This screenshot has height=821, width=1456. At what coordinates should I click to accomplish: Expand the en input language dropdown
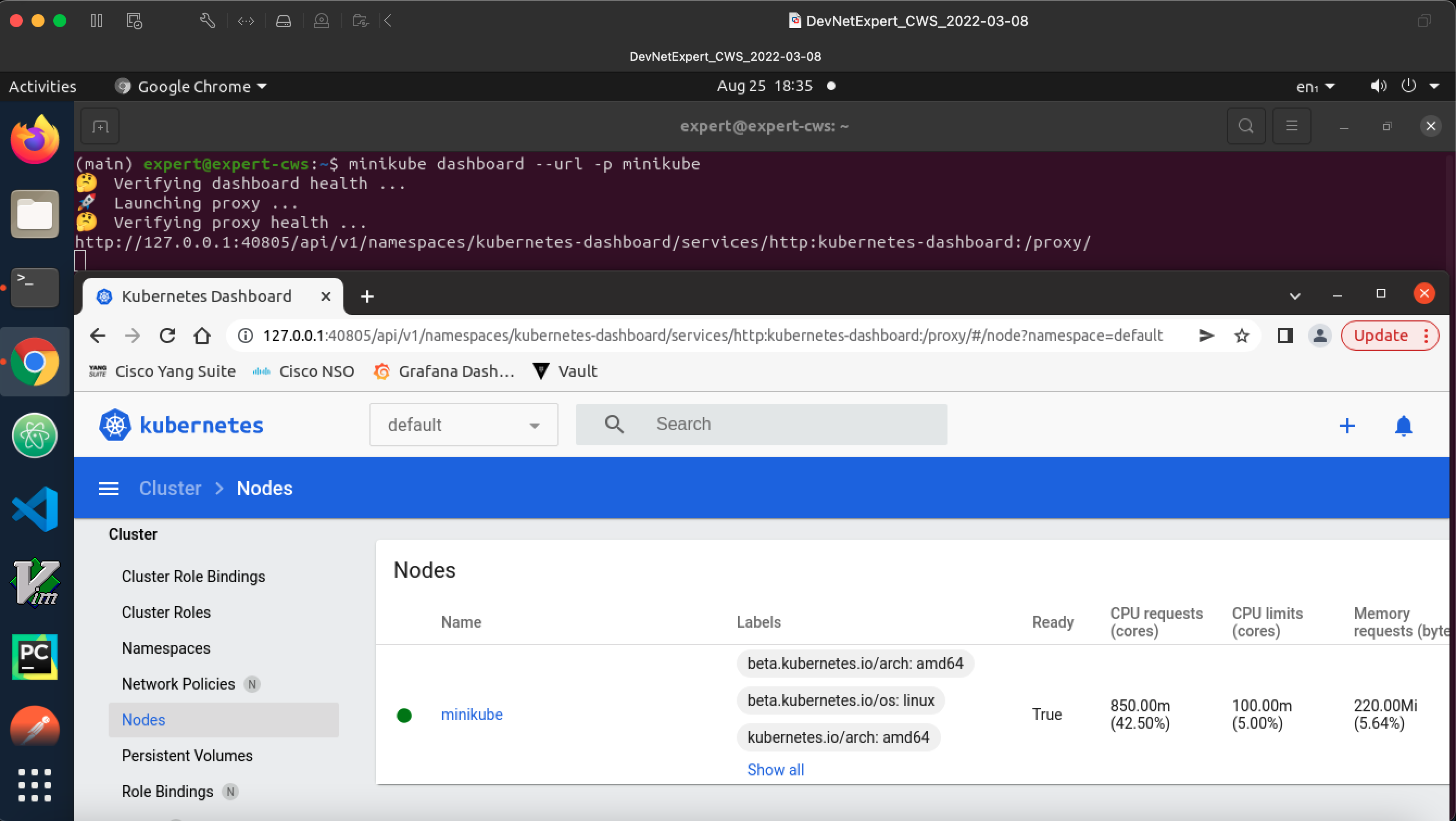pyautogui.click(x=1315, y=86)
